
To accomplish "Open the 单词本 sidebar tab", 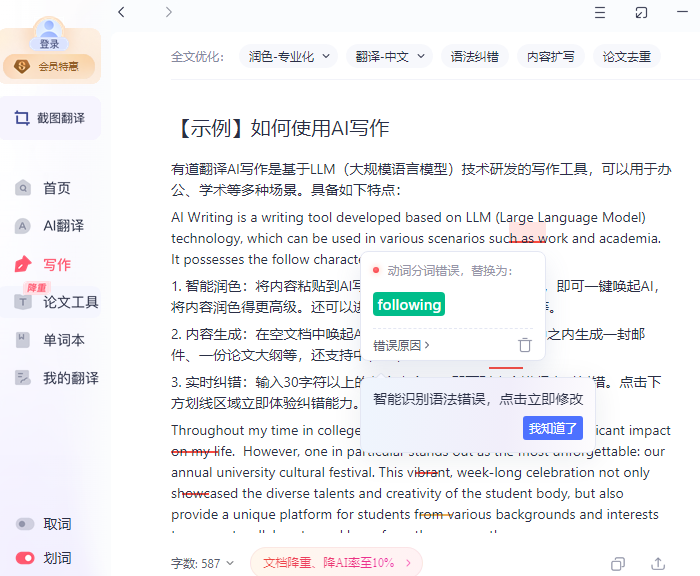I will click(x=62, y=340).
